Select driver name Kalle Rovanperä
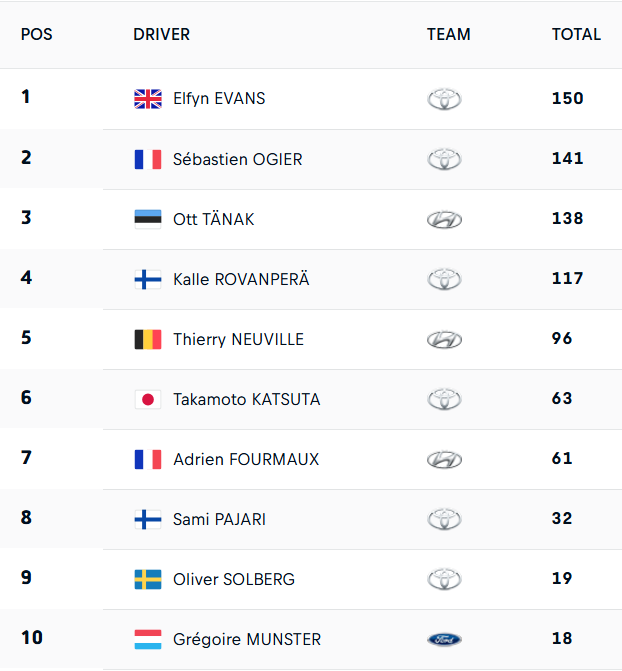 pyautogui.click(x=241, y=279)
